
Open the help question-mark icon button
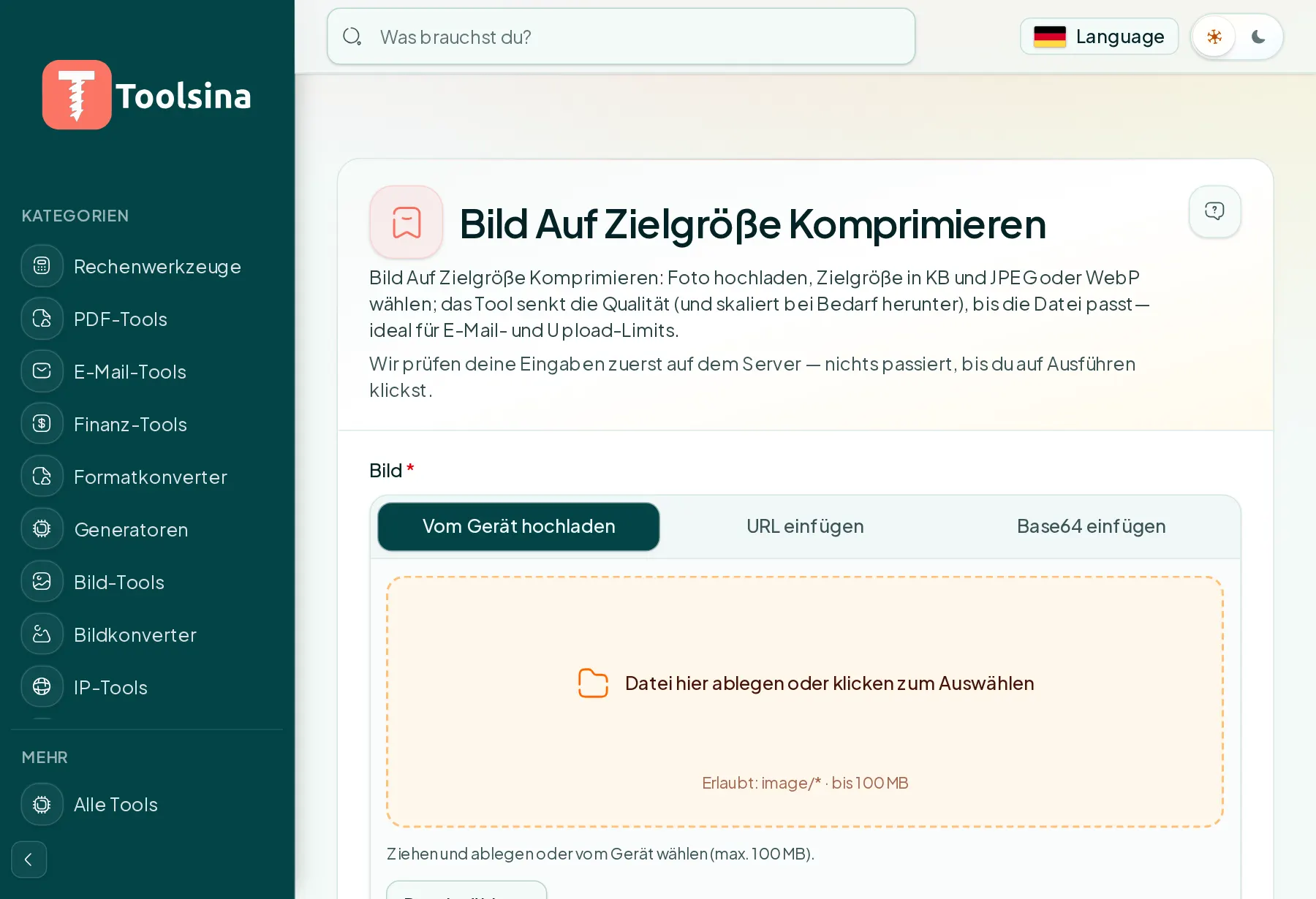1214,211
